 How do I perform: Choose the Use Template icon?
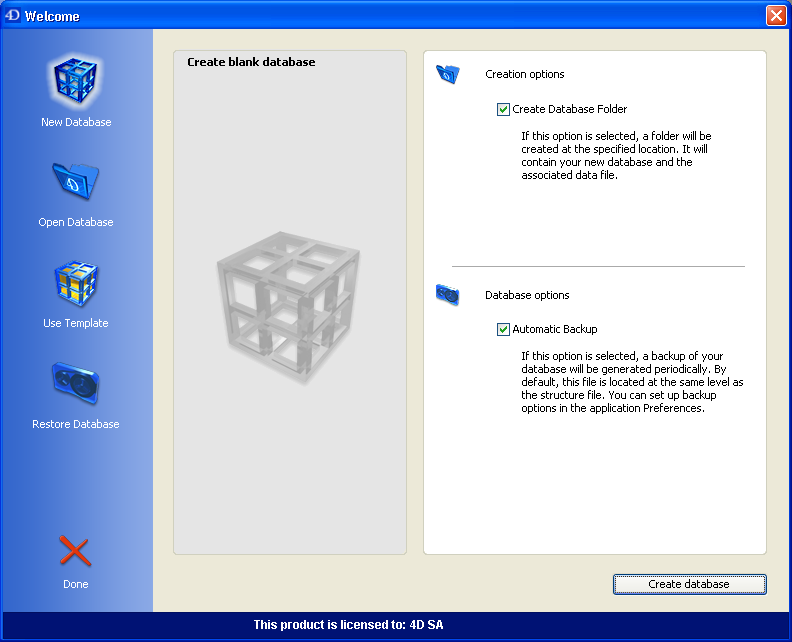click(x=76, y=284)
